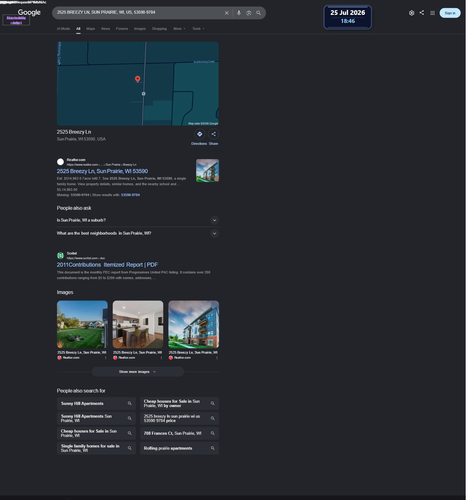471x500 pixels.
Task: Click the purple-text box under the Google logo
Action: click(16, 20)
